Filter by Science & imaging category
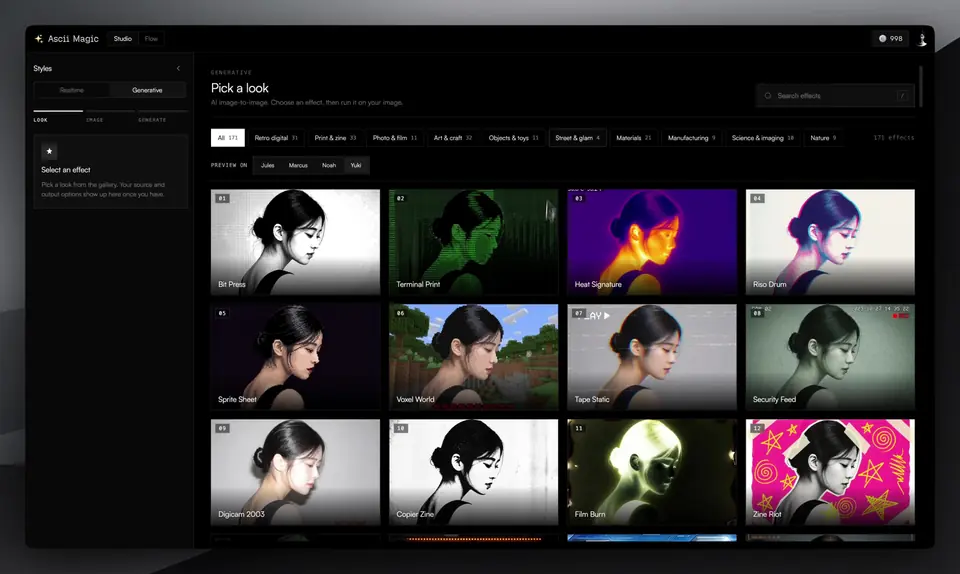Viewport: 960px width, 574px height. [x=762, y=138]
